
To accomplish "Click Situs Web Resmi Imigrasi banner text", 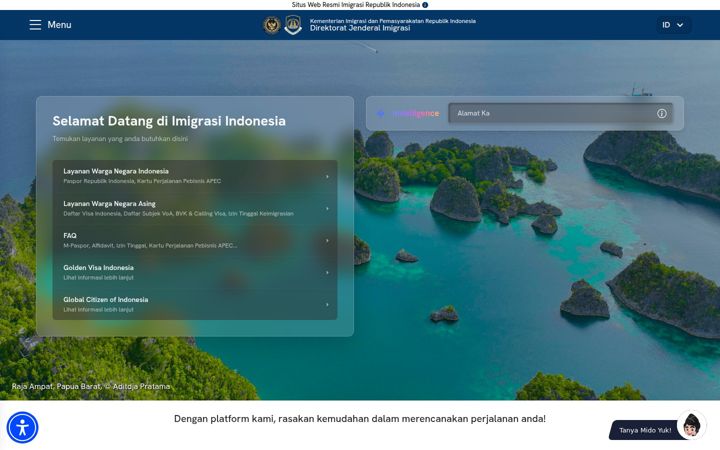I will tap(355, 5).
